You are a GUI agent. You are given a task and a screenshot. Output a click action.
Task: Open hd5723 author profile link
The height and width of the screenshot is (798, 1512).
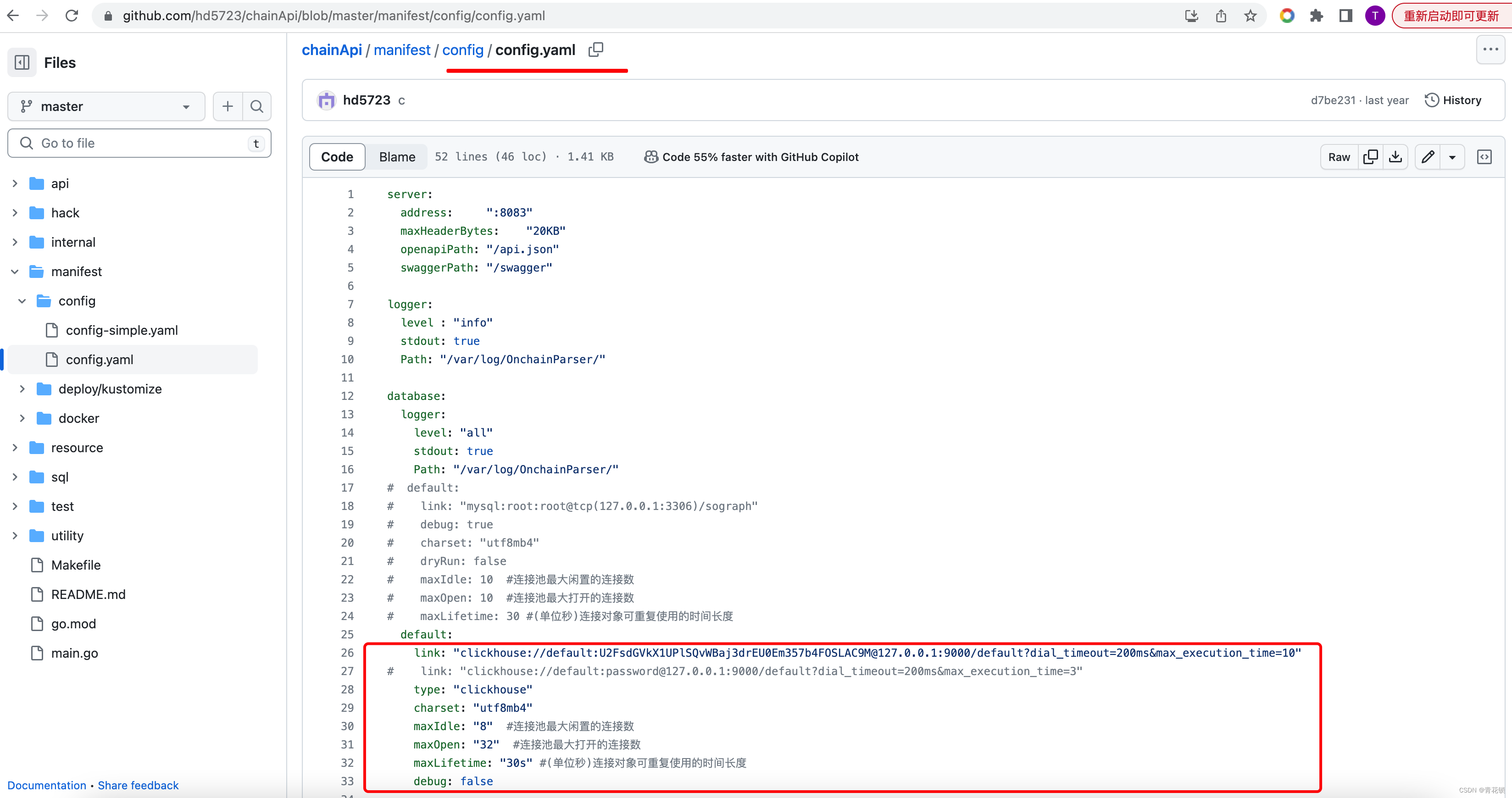pyautogui.click(x=367, y=100)
